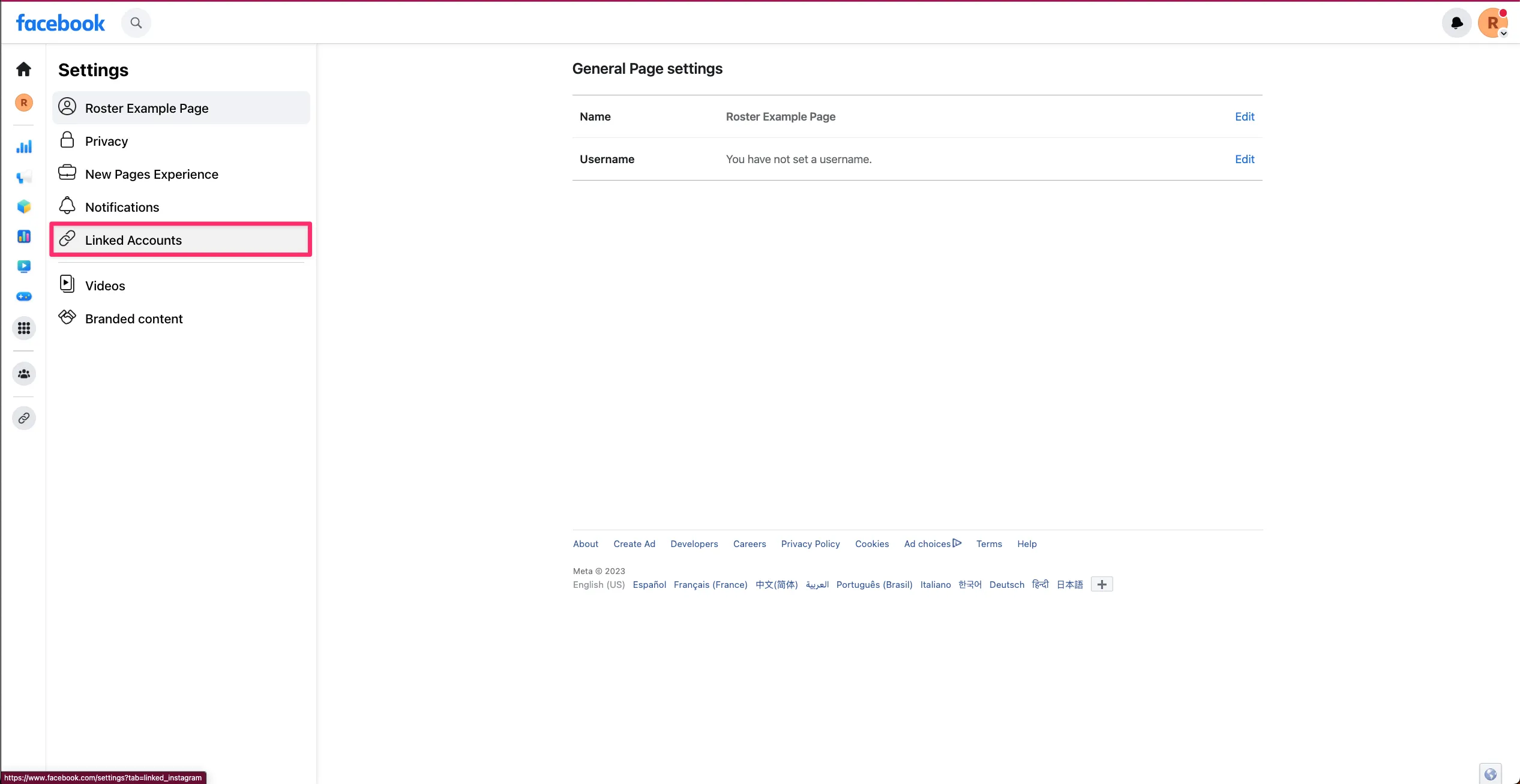Open Notifications settings
The image size is (1520, 784).
pos(181,207)
